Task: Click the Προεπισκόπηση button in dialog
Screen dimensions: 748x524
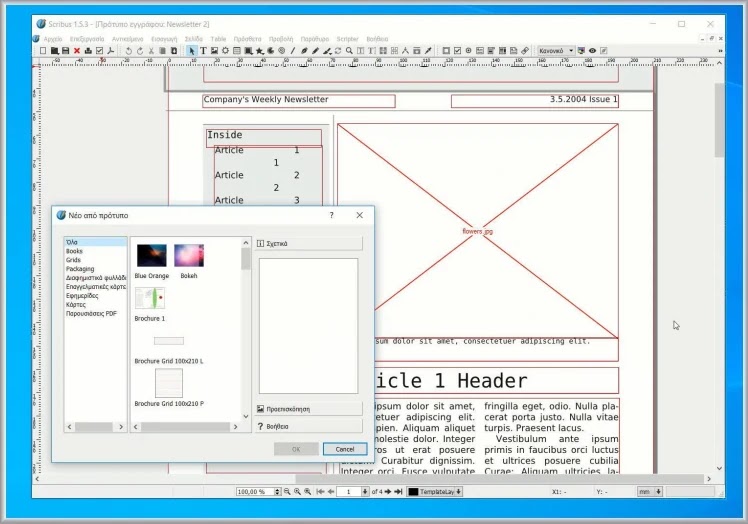Action: tap(309, 409)
